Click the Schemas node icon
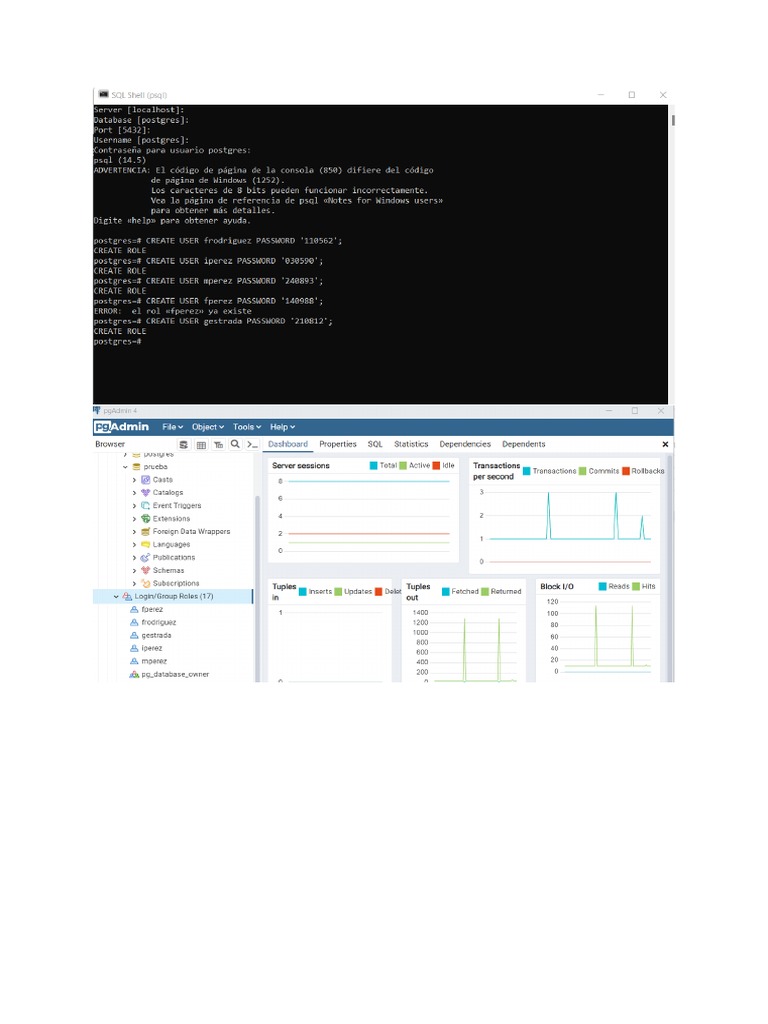Viewport: 768px width, 1024px height. pyautogui.click(x=146, y=570)
